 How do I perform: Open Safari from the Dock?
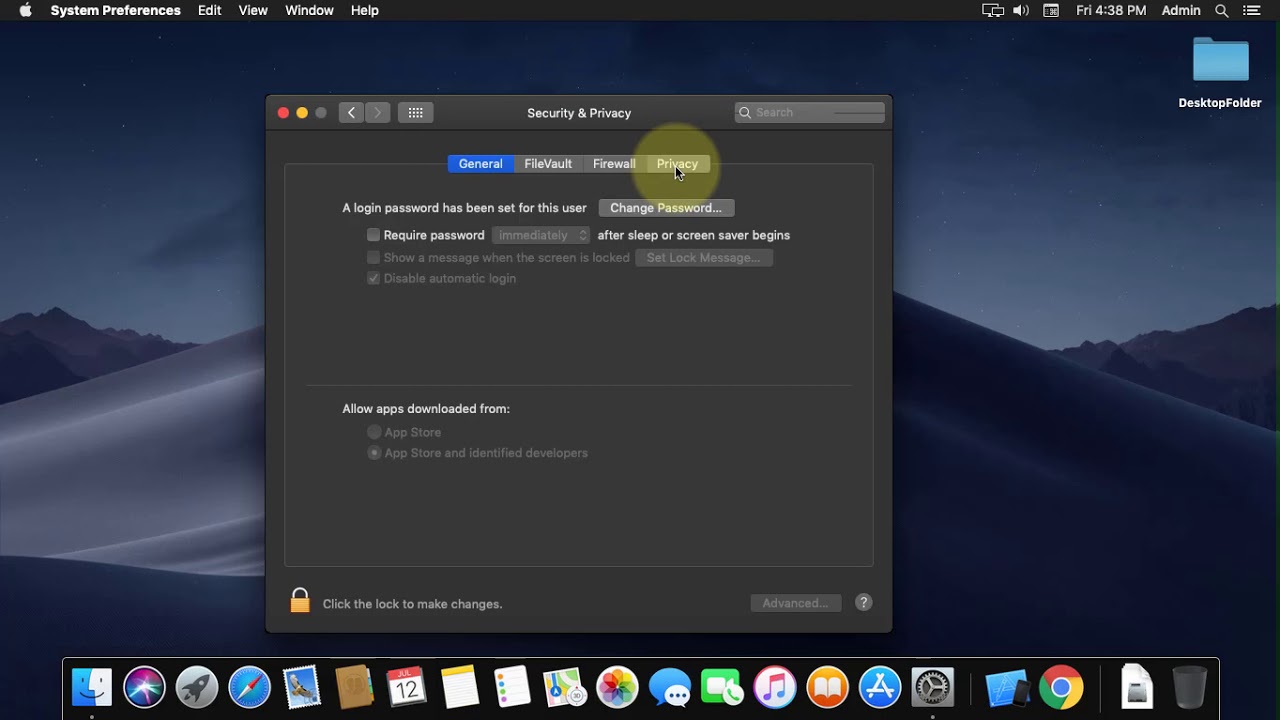(x=249, y=688)
